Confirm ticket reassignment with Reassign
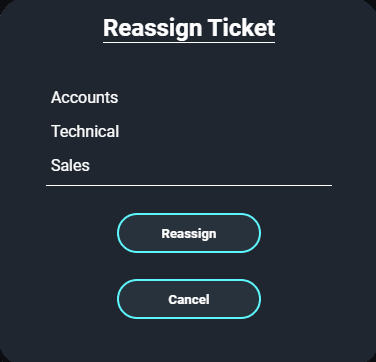Viewport: 376px width, 362px height. pos(189,233)
